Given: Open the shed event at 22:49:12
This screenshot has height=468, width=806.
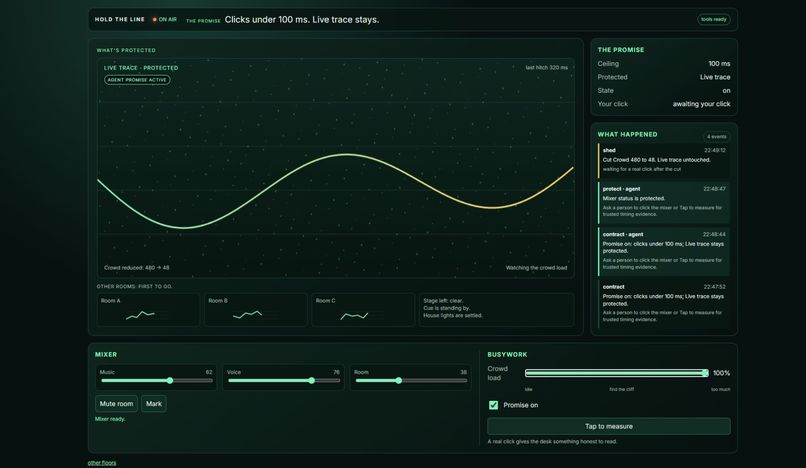Looking at the screenshot, I should tap(664, 160).
